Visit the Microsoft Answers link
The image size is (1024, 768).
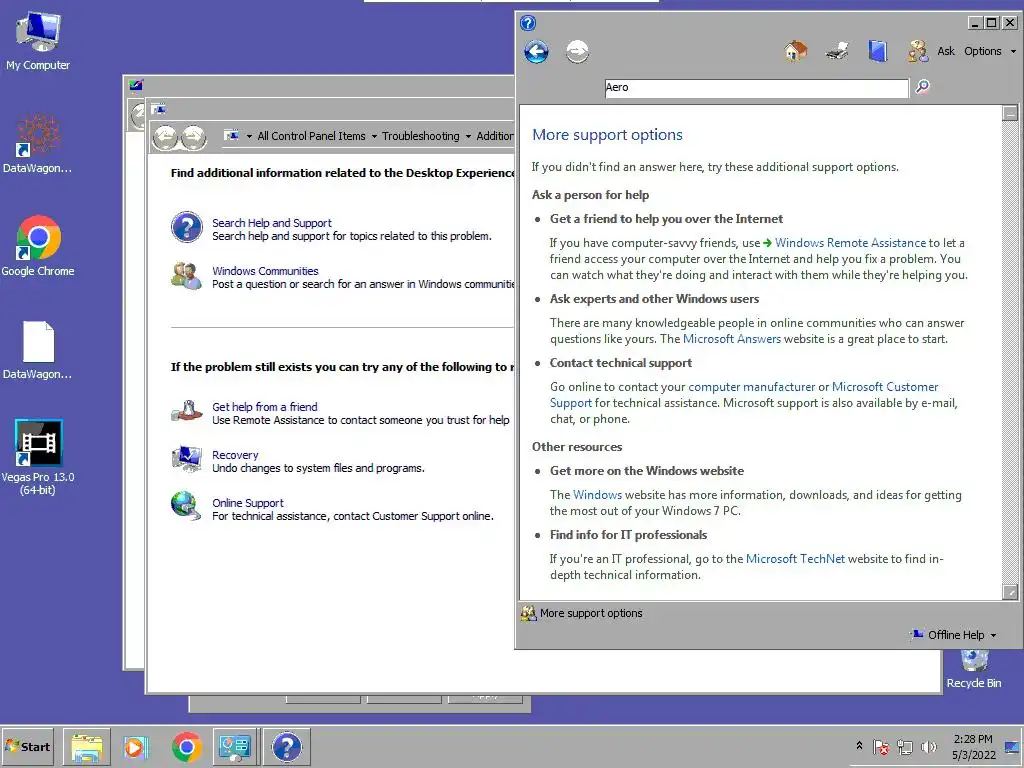click(731, 339)
